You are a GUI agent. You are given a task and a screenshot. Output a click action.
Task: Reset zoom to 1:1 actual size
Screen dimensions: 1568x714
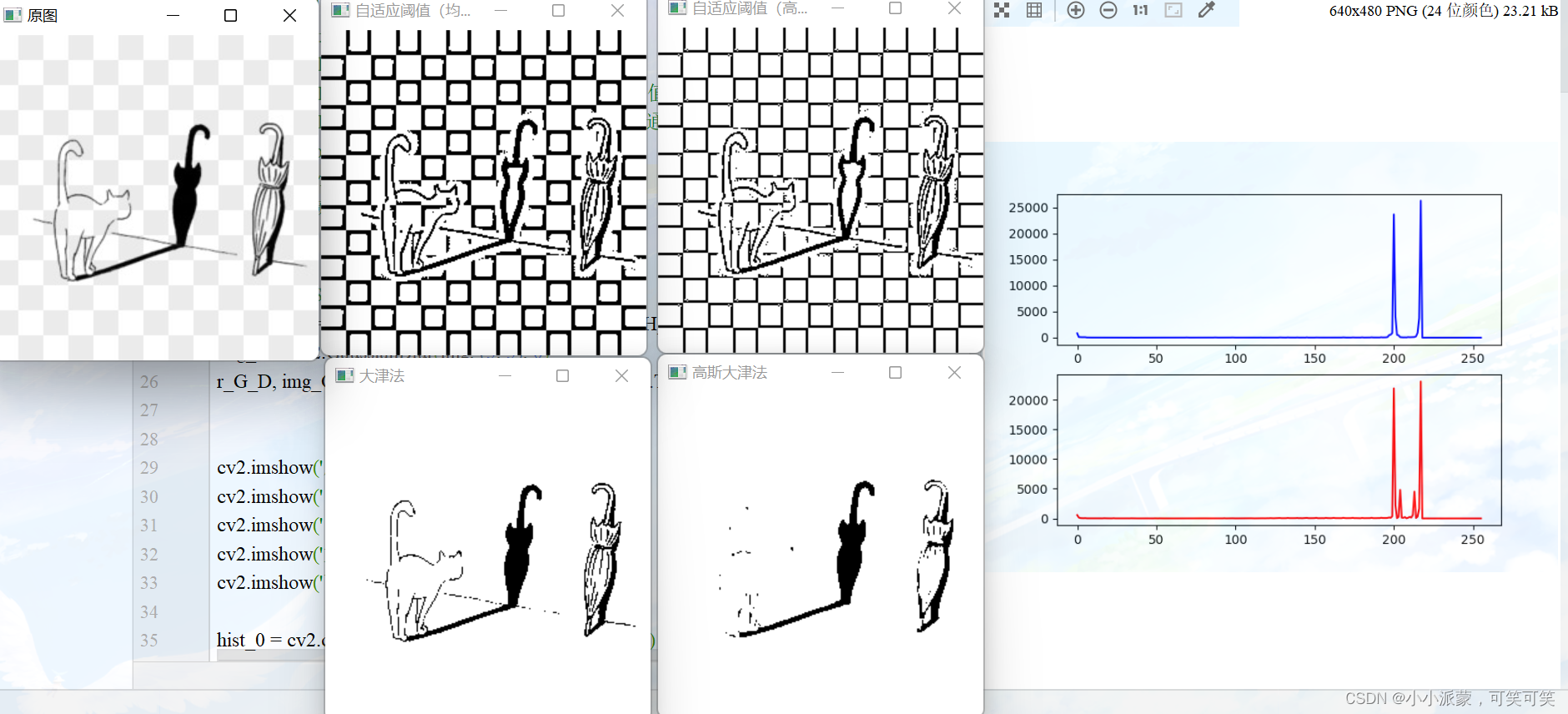click(x=1140, y=10)
